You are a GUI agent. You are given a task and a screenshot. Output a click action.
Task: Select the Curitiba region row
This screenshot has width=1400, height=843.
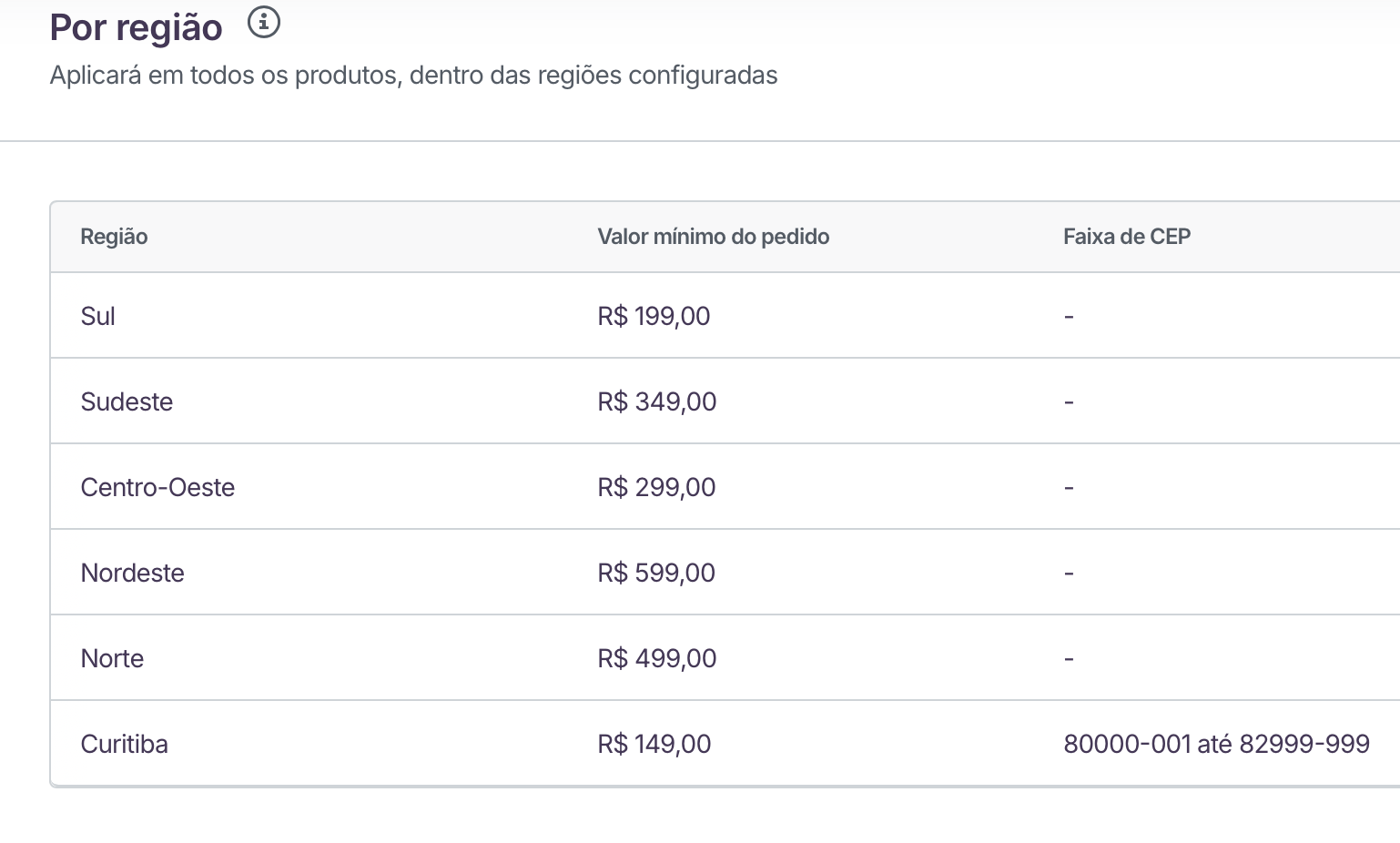pos(124,744)
